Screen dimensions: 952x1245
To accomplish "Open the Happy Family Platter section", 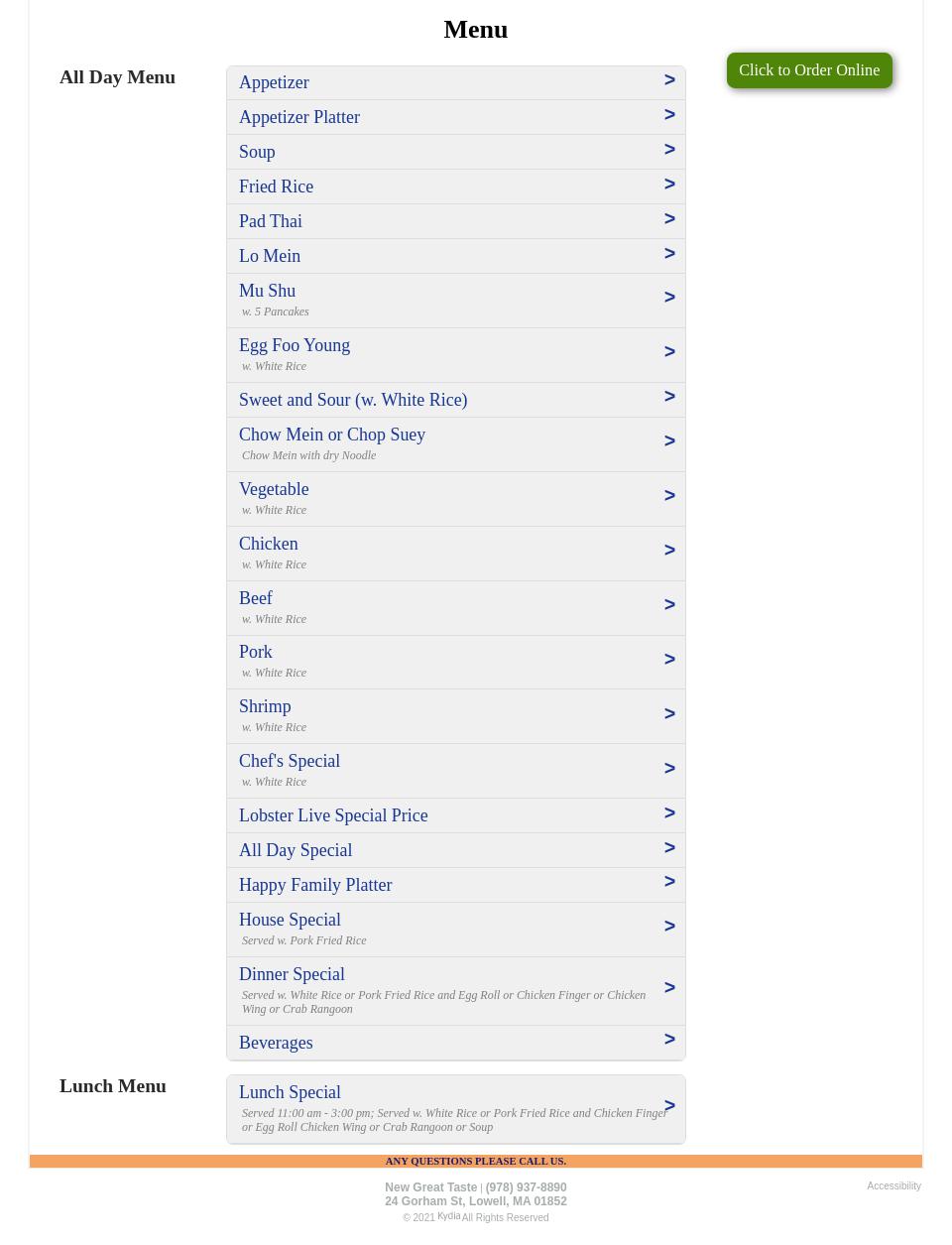I will [456, 884].
